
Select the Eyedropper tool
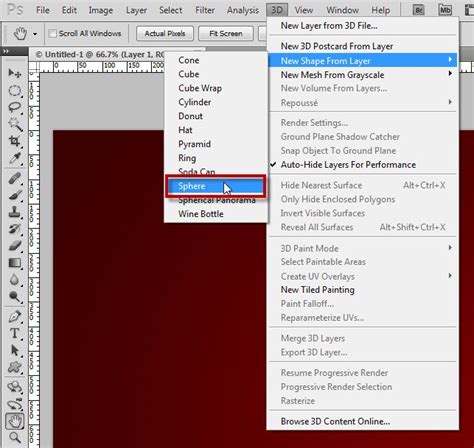pos(15,158)
